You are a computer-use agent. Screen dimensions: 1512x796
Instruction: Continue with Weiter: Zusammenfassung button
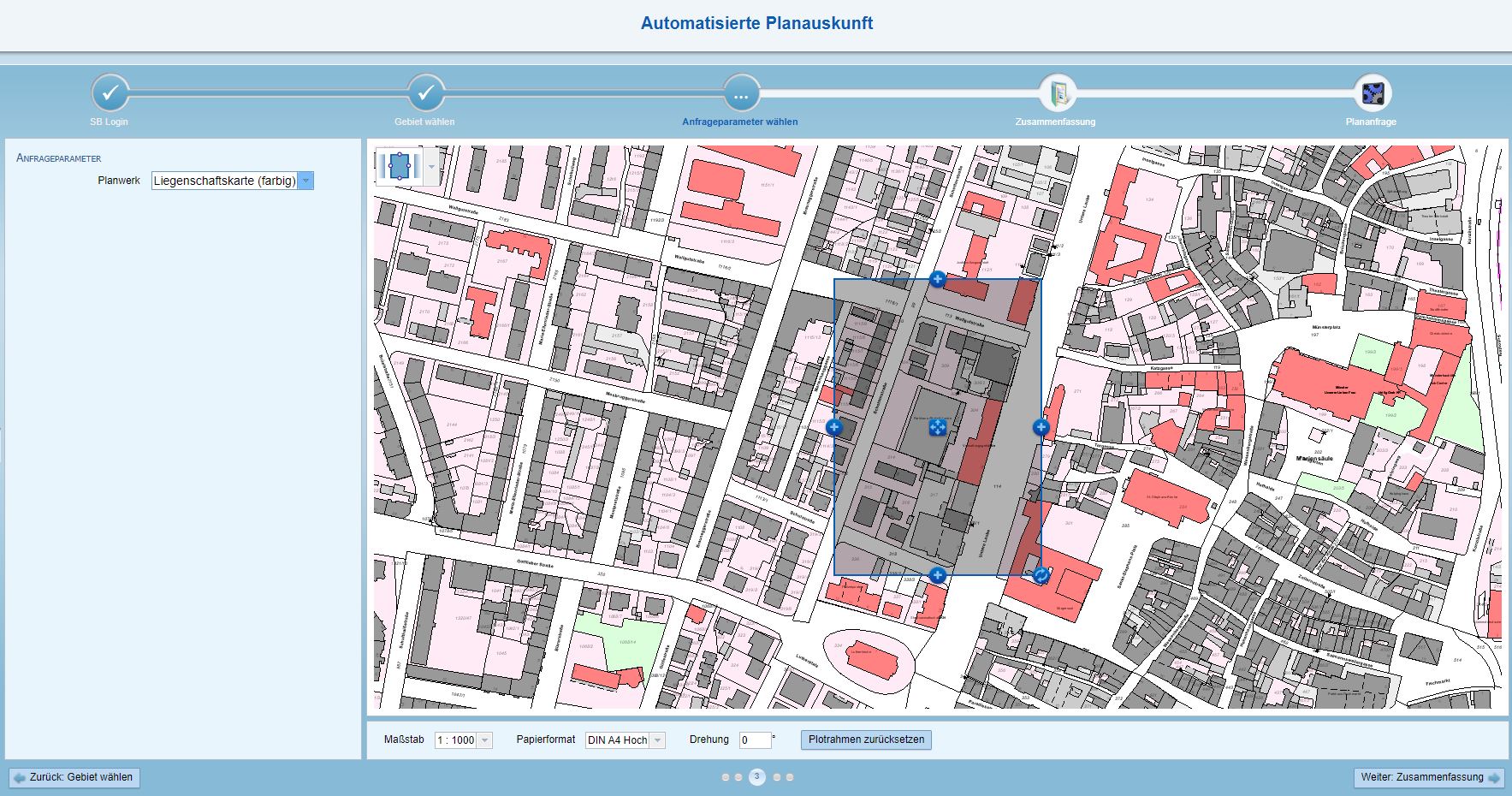click(1429, 777)
